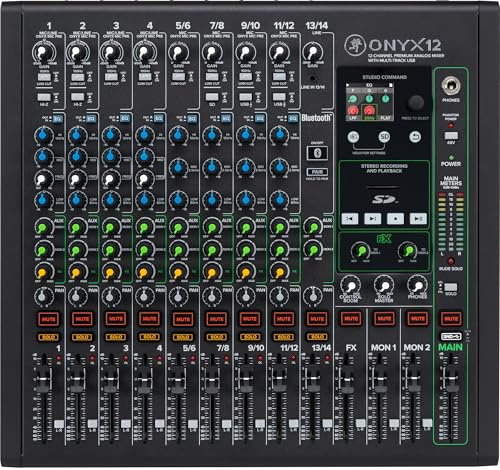Select the round SD button in Studio Command
Viewport: 500px width, 470px height.
point(384,137)
